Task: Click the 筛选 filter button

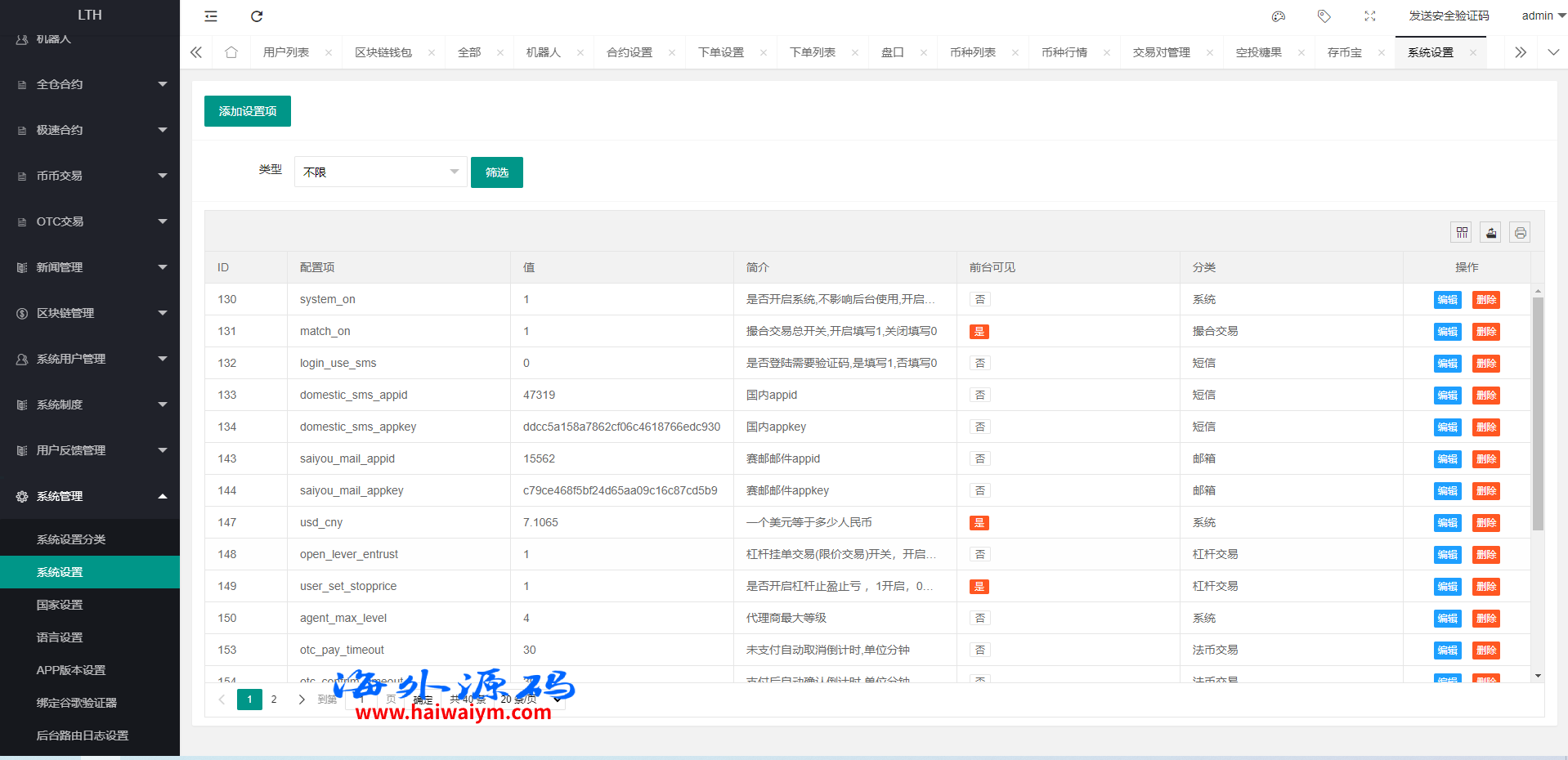Action: pyautogui.click(x=497, y=172)
